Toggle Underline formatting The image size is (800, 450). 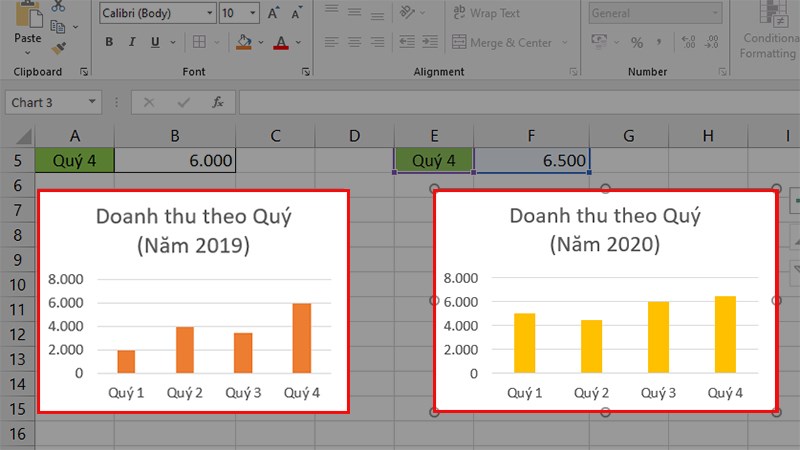[155, 42]
